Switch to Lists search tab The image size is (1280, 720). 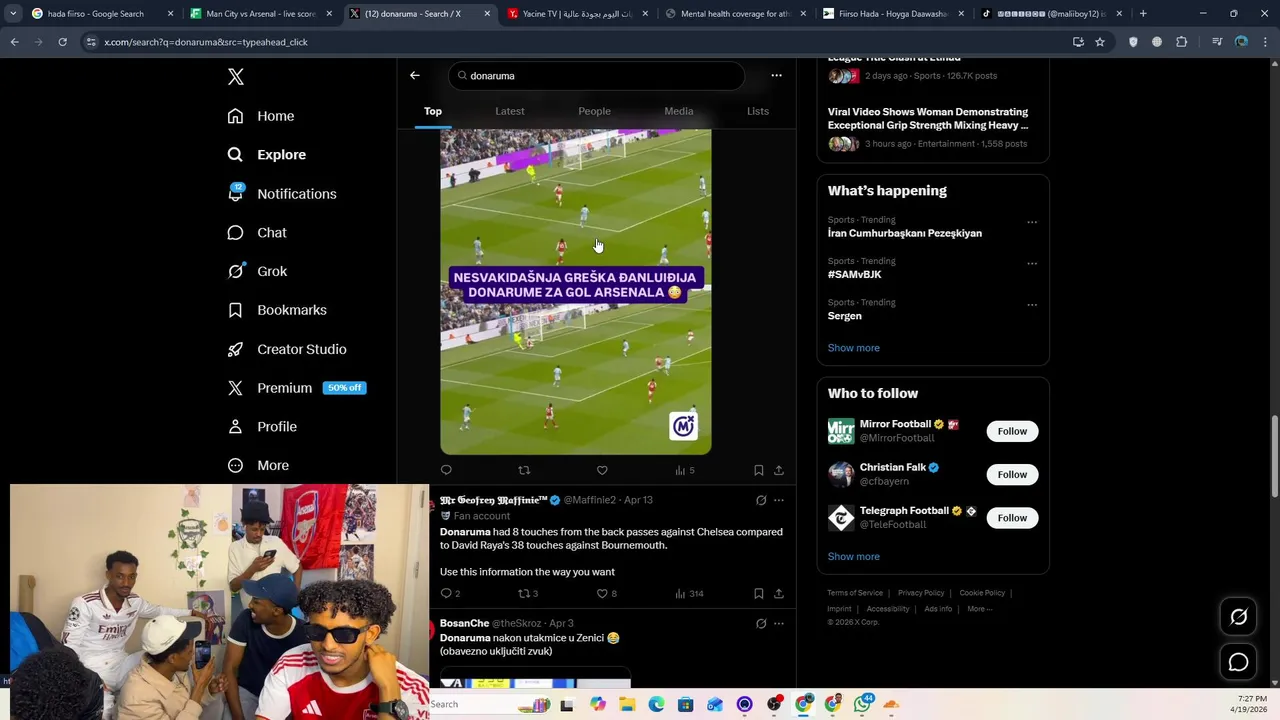pos(758,111)
